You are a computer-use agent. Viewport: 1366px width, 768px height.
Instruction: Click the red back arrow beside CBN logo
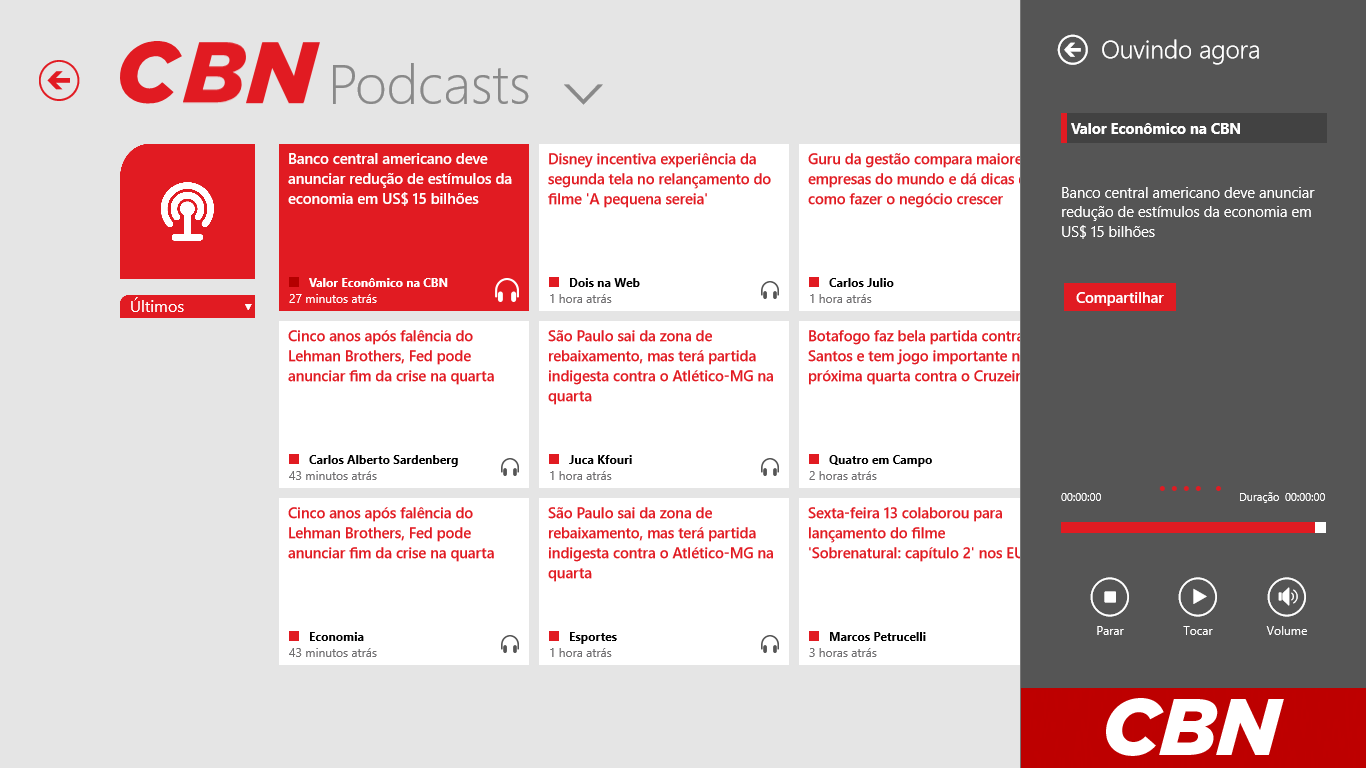pyautogui.click(x=59, y=81)
